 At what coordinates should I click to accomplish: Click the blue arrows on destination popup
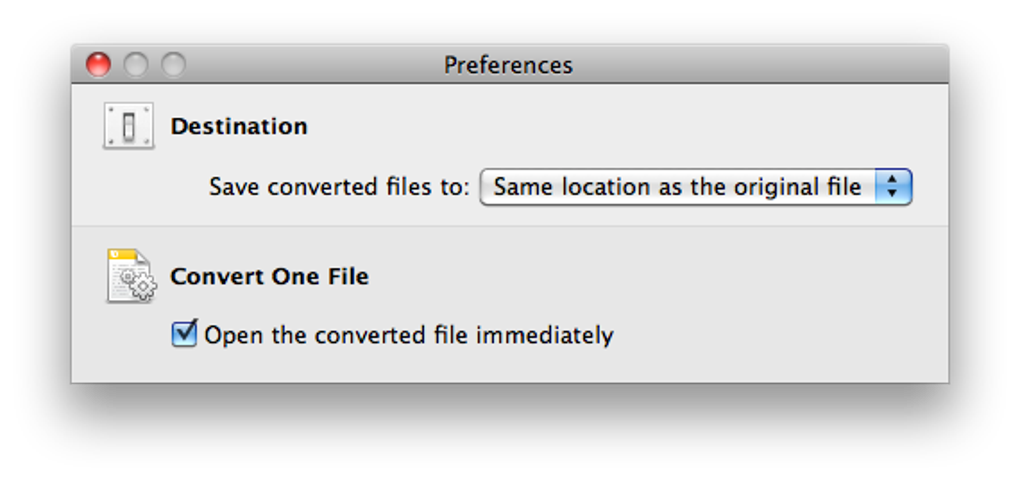pyautogui.click(x=893, y=187)
